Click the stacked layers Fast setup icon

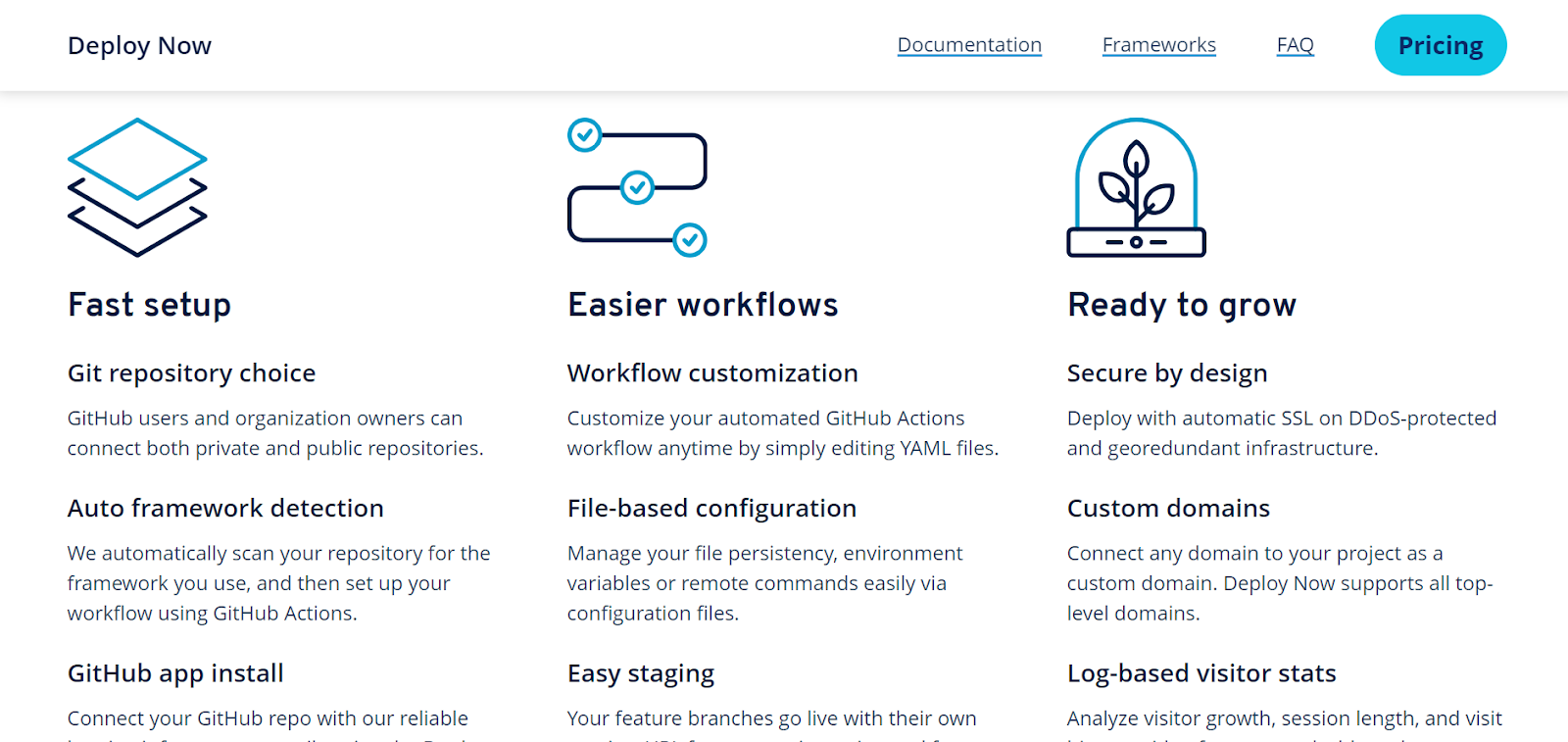(x=137, y=187)
